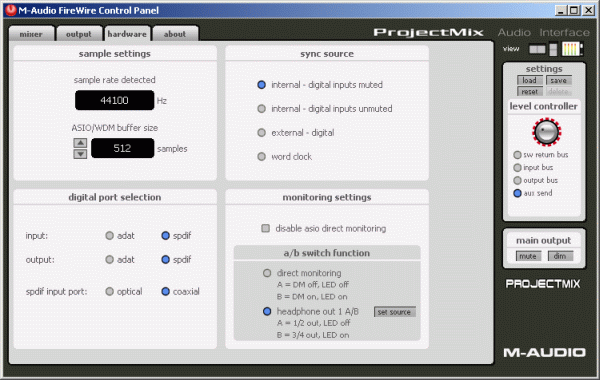
Task: Click the 512 buffer size field
Action: point(122,148)
